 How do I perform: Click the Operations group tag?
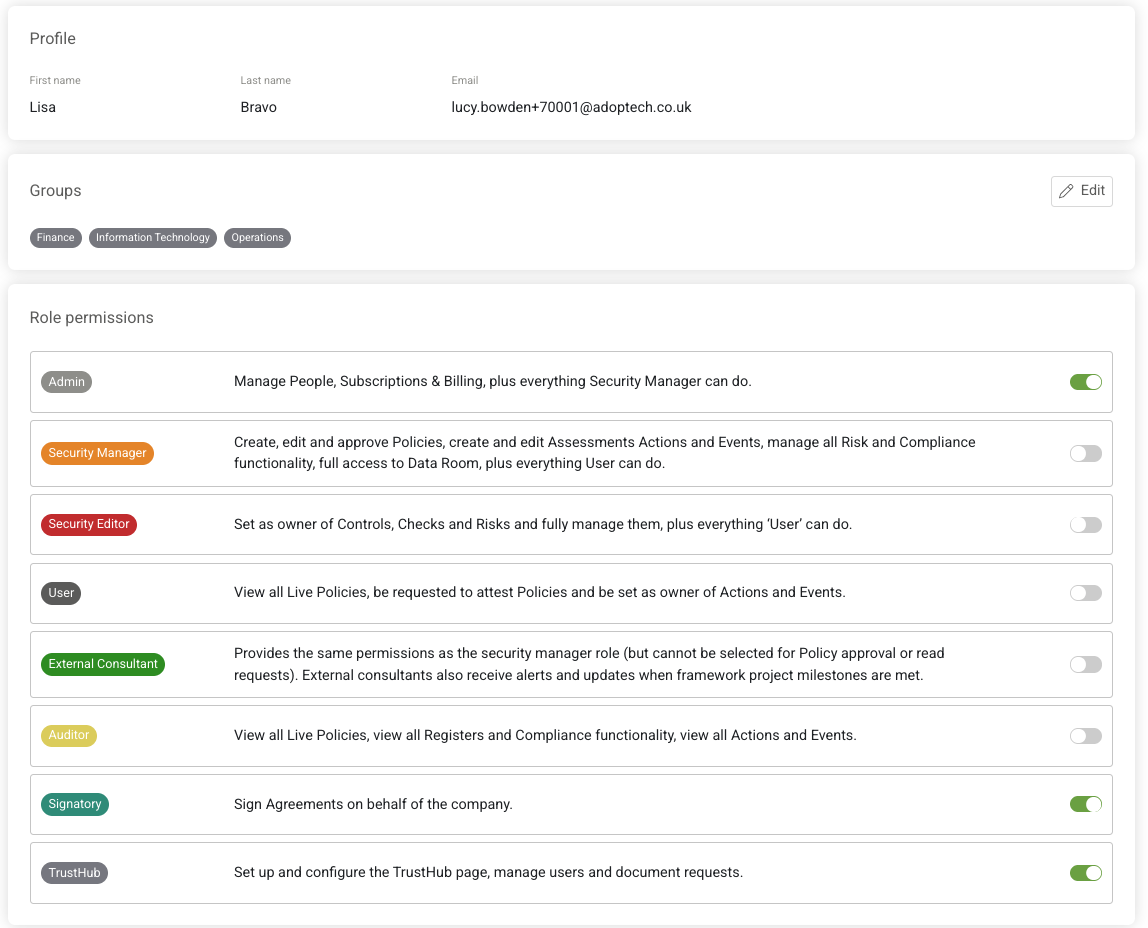click(257, 238)
